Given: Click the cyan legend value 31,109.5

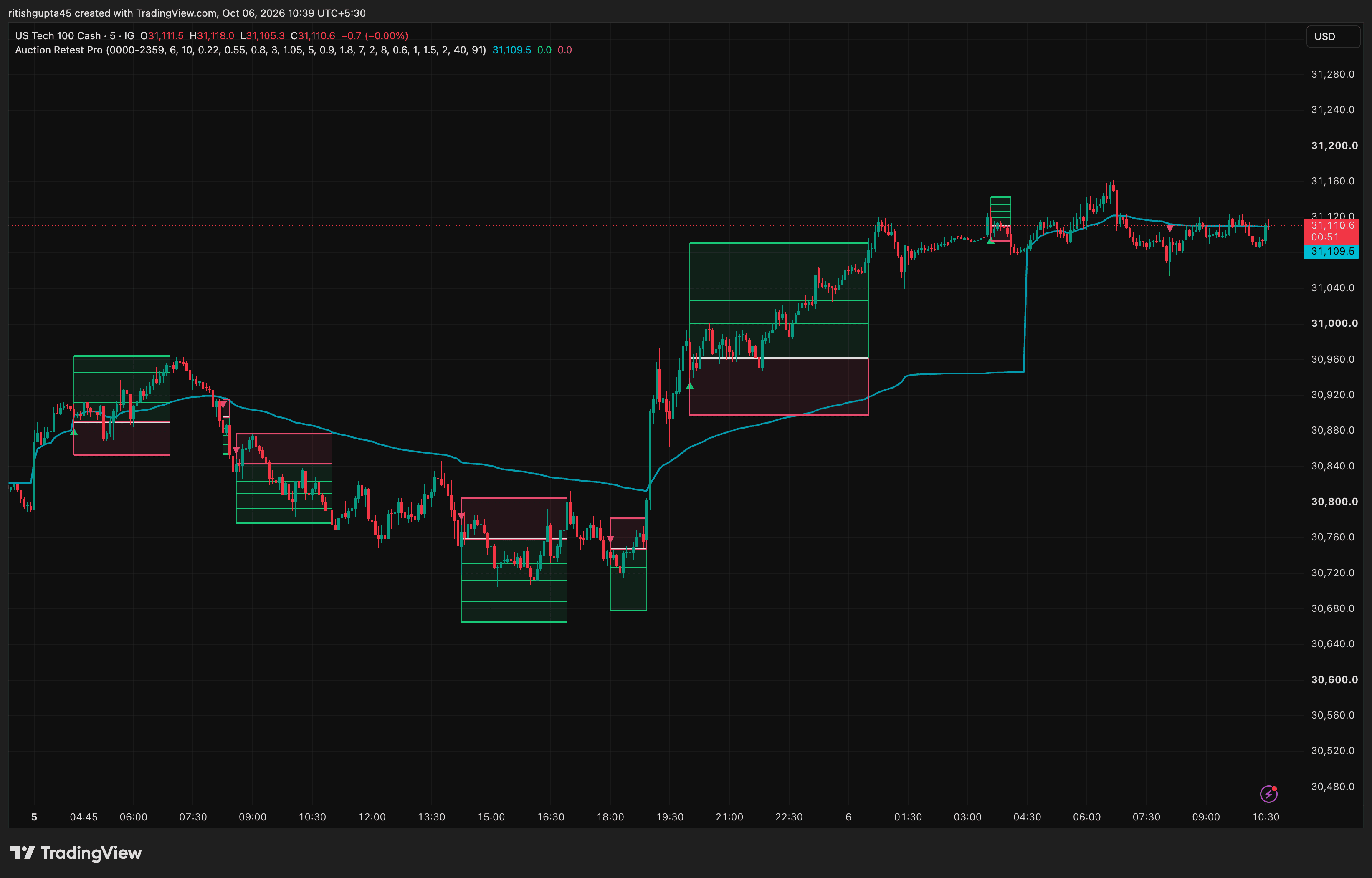Looking at the screenshot, I should tap(512, 50).
